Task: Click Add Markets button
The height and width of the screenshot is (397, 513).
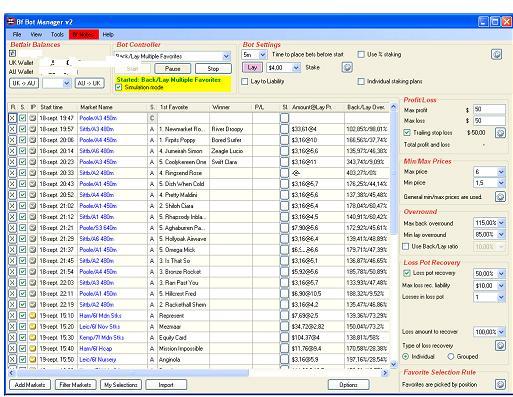Action: pyautogui.click(x=30, y=385)
